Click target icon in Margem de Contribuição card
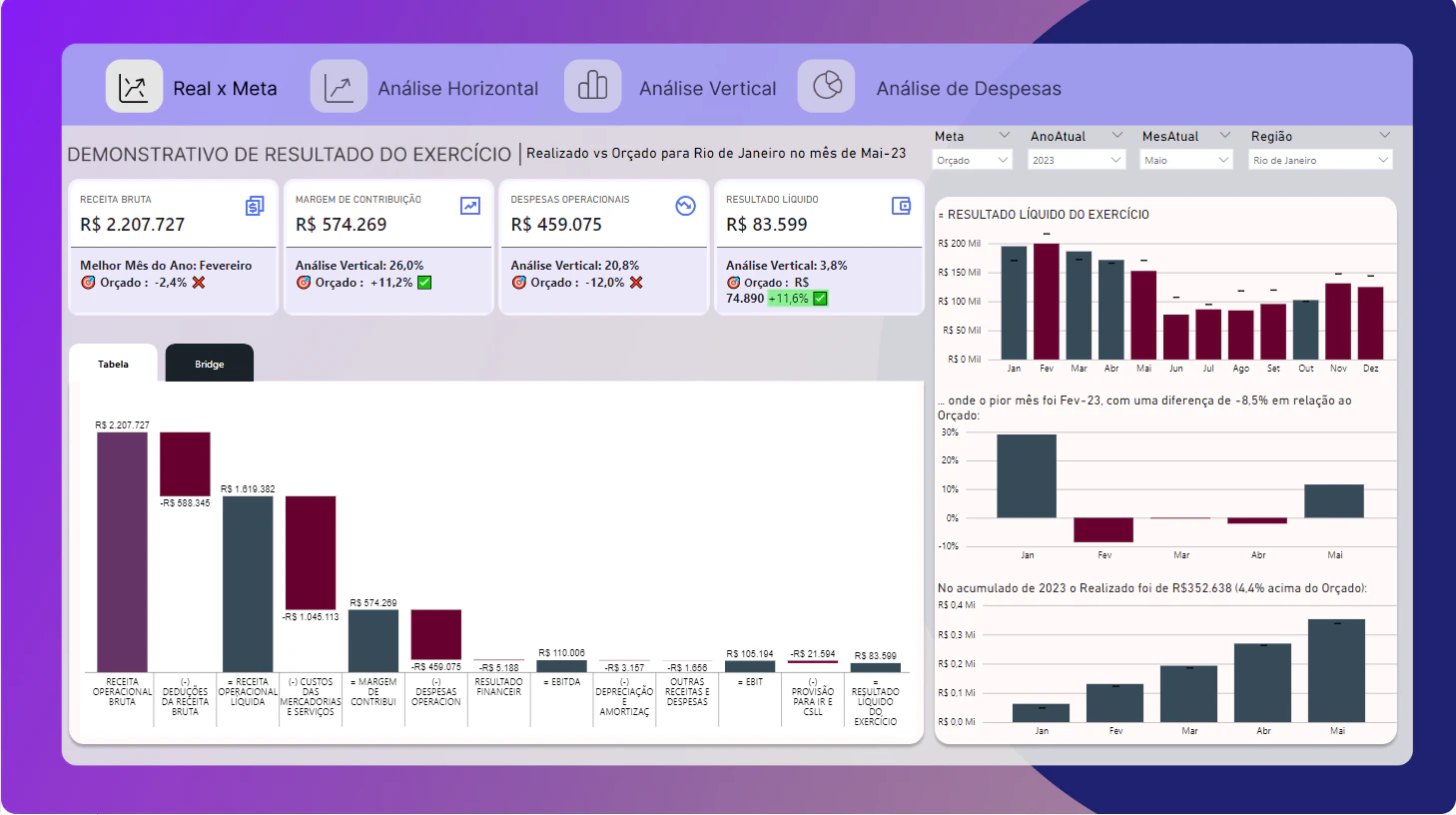 [x=304, y=283]
